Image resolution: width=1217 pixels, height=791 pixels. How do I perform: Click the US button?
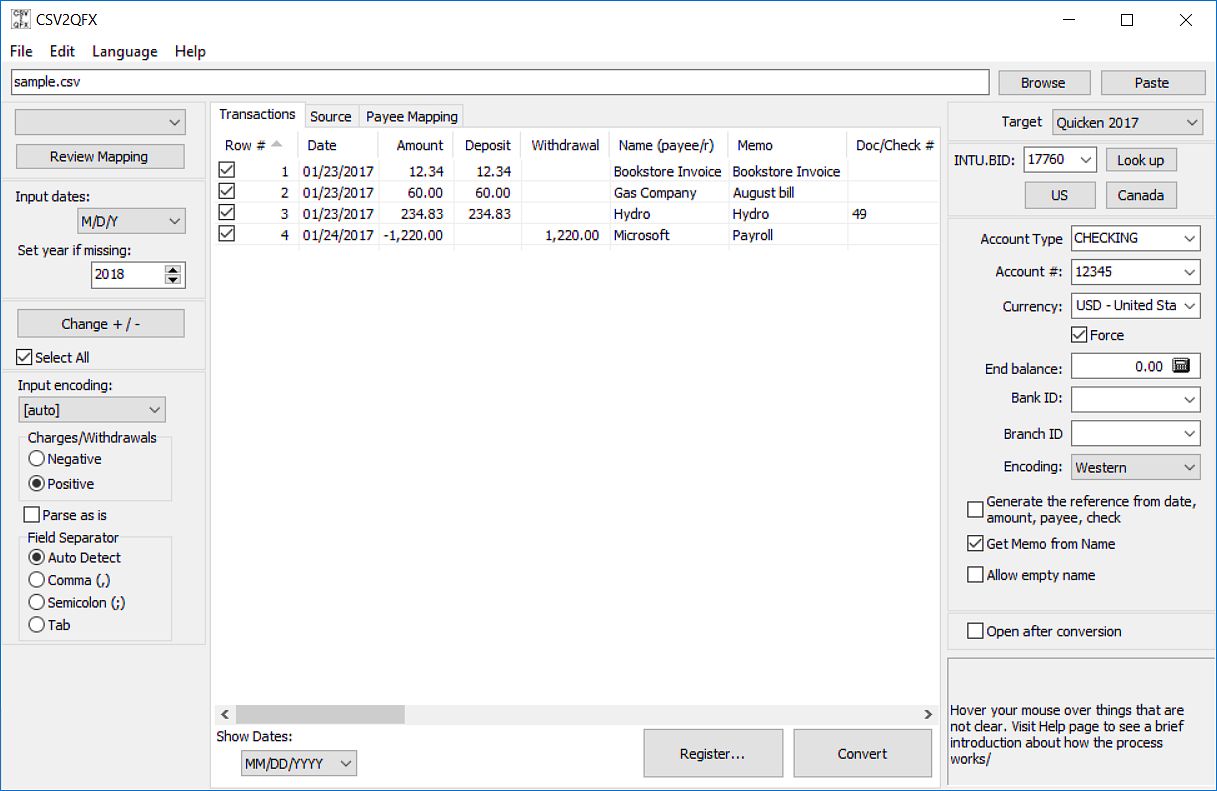coord(1060,195)
